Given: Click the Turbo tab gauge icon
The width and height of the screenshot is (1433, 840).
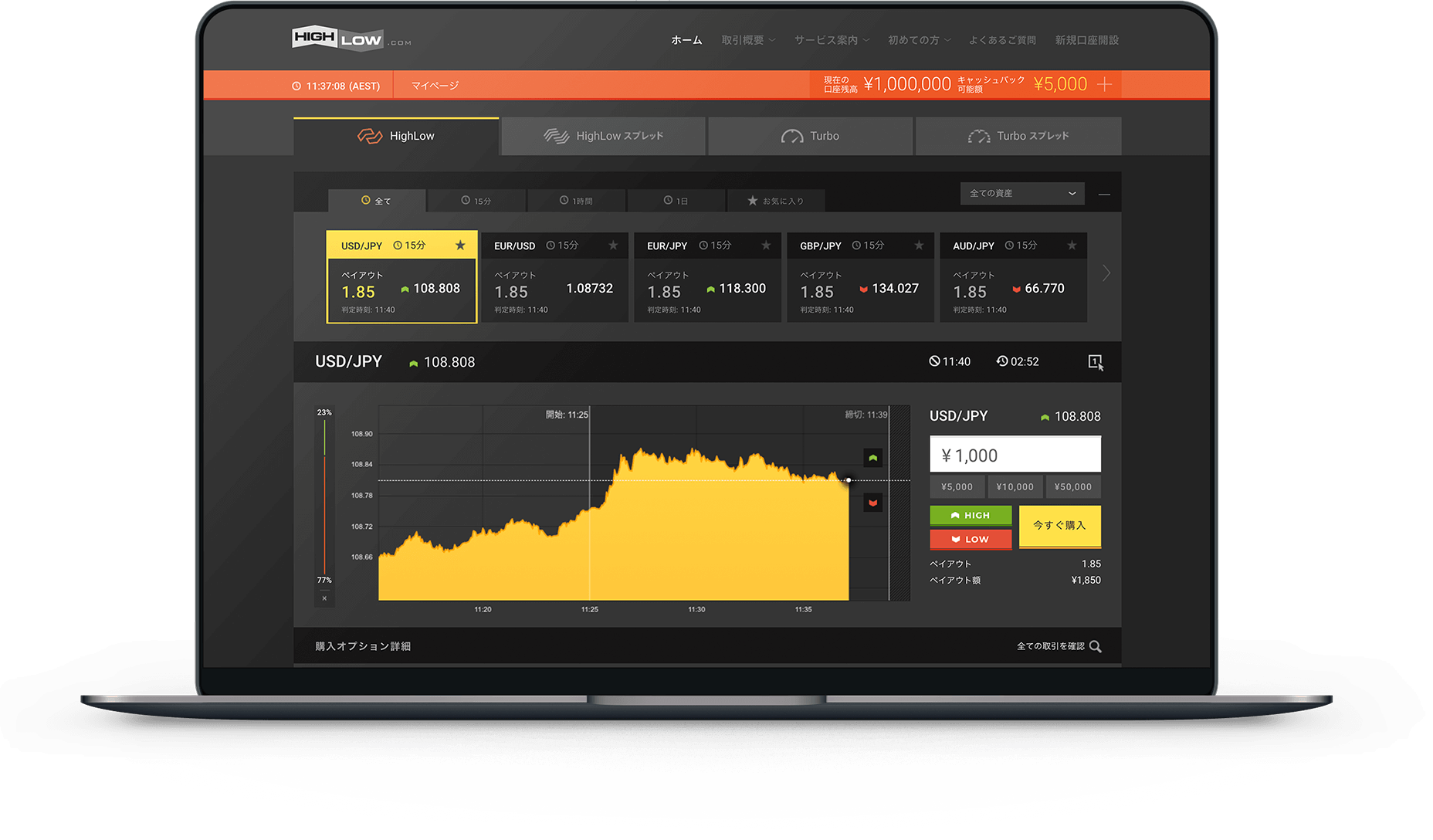Looking at the screenshot, I should [792, 137].
